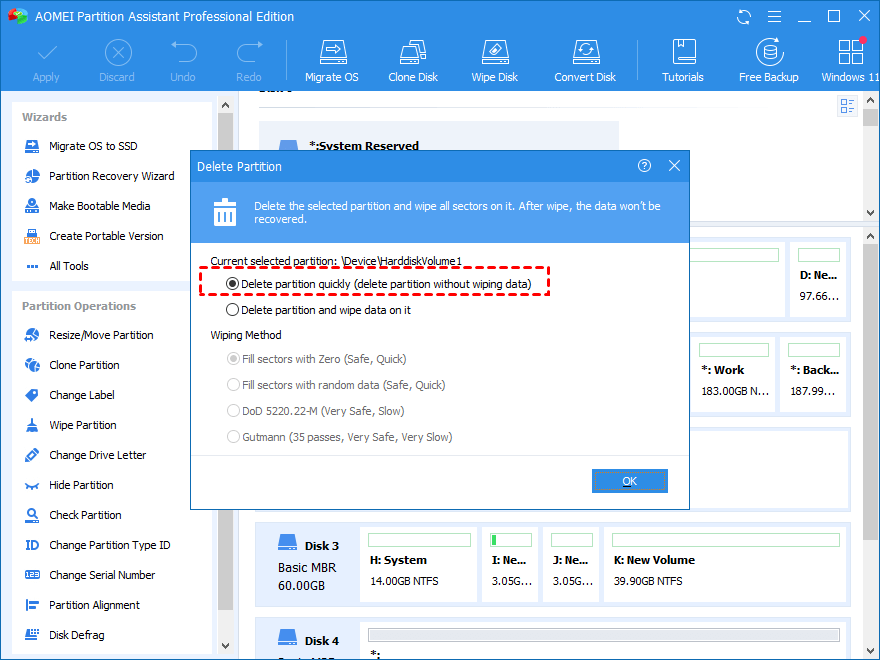Click the refresh icon in title bar
Viewport: 880px width, 660px height.
(x=744, y=17)
